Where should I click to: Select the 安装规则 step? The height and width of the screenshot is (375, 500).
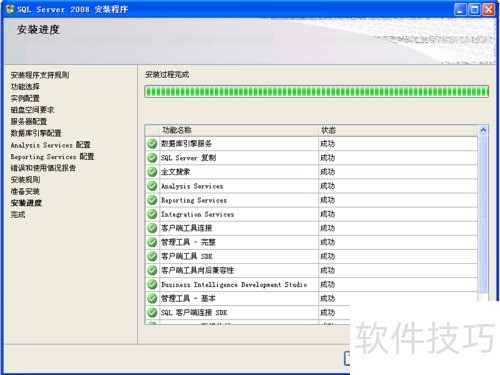tap(25, 180)
